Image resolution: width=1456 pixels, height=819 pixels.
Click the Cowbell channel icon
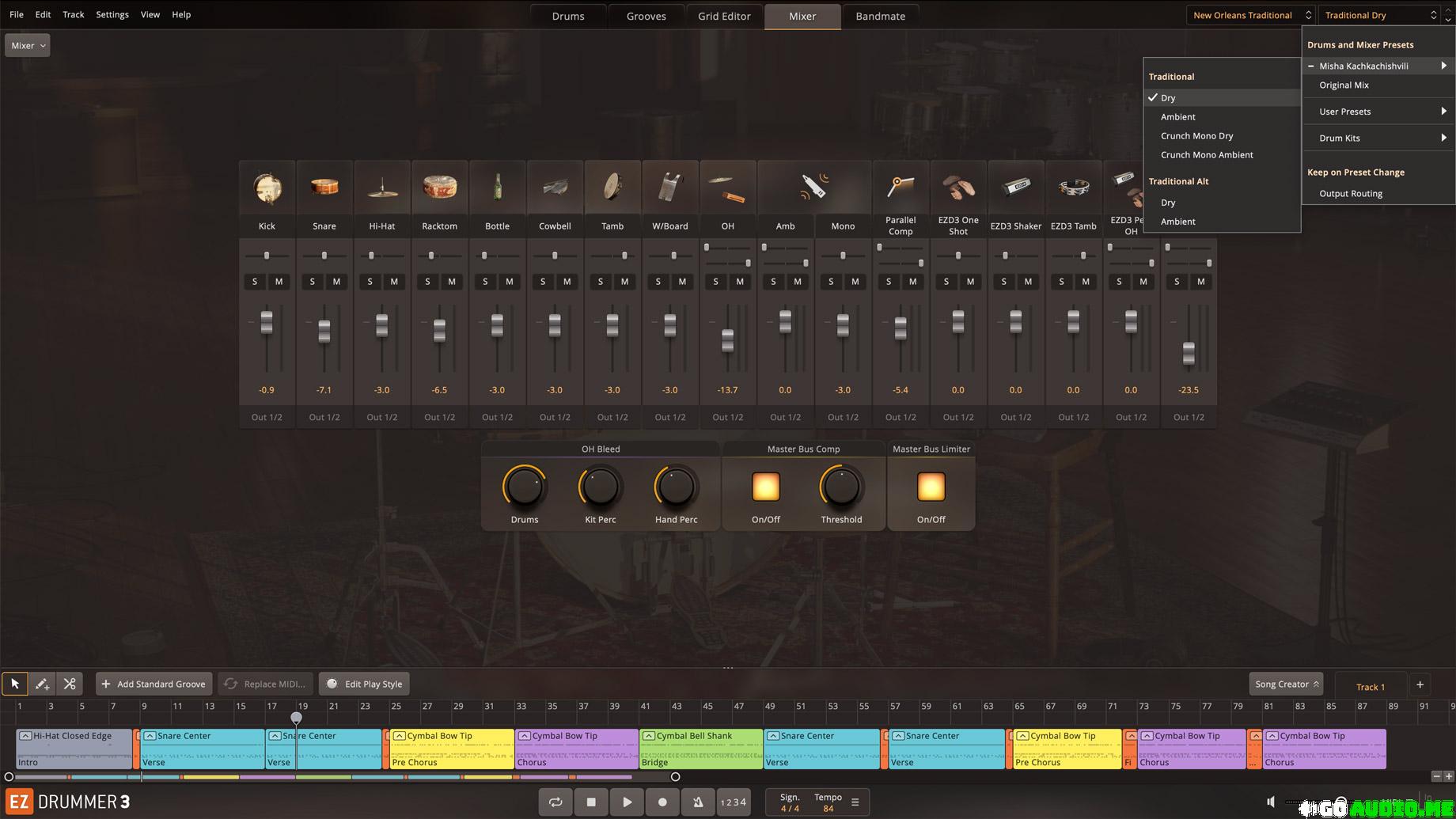click(x=555, y=188)
